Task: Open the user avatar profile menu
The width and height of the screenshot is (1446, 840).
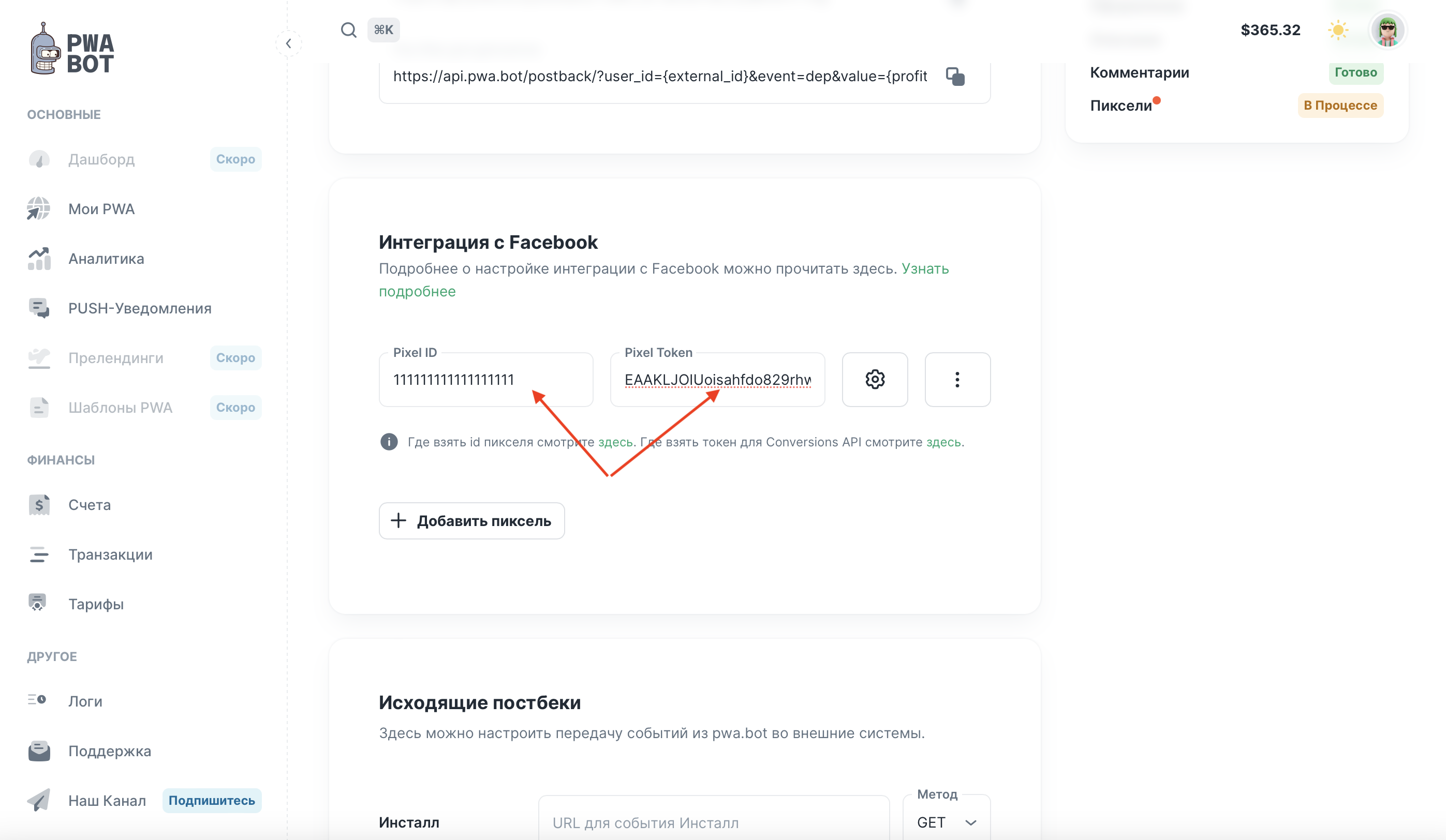Action: click(x=1387, y=30)
